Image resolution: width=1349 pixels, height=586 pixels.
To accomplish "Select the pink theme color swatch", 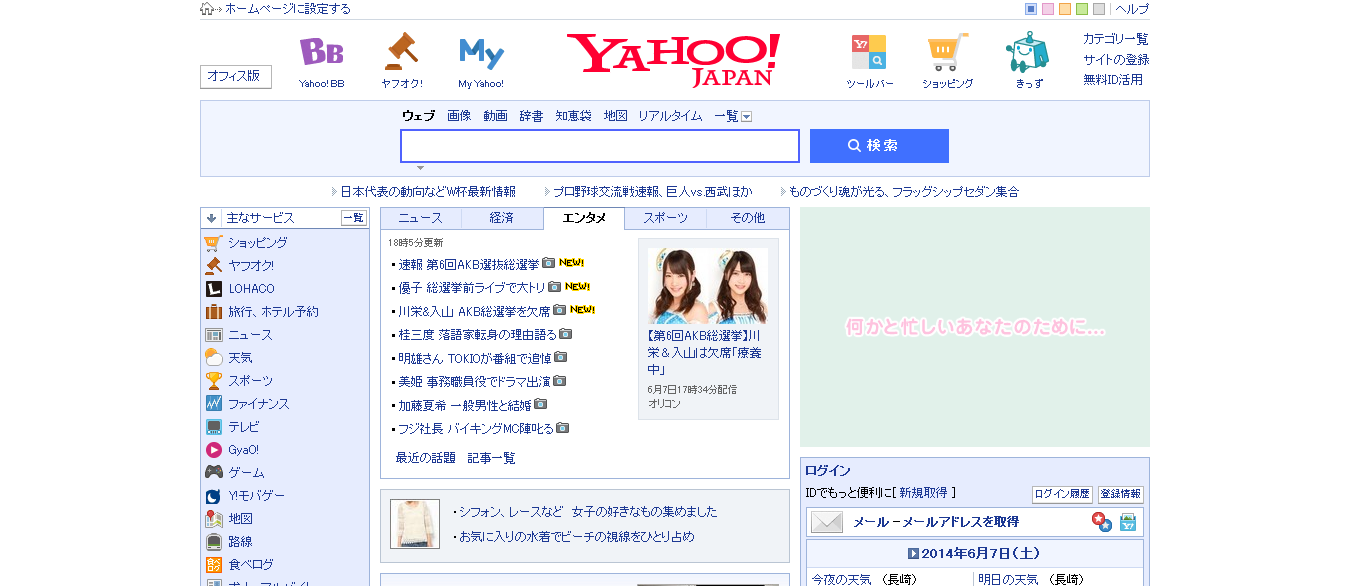I will 1048,9.
